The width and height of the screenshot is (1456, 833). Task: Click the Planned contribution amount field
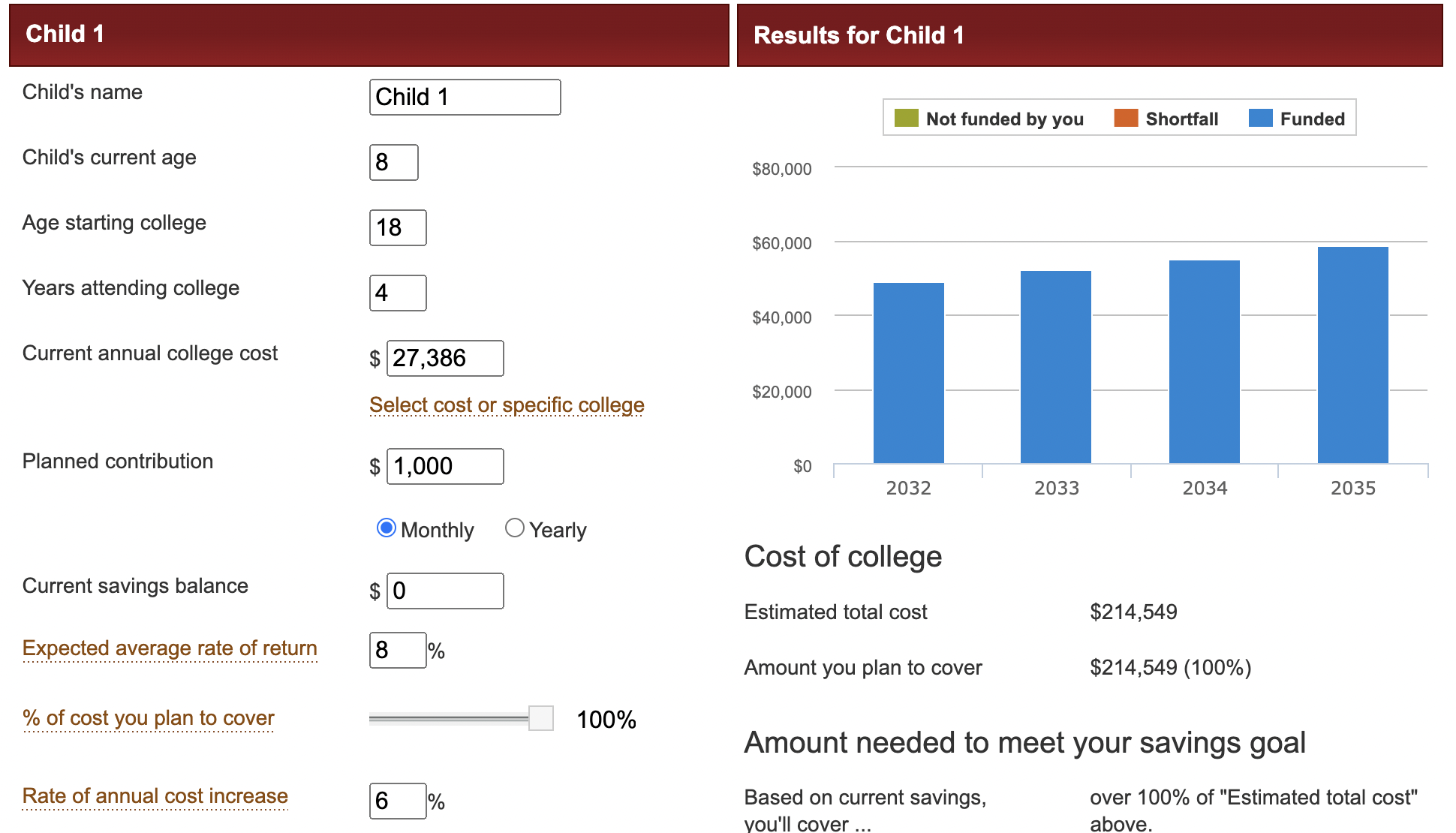[x=444, y=467]
